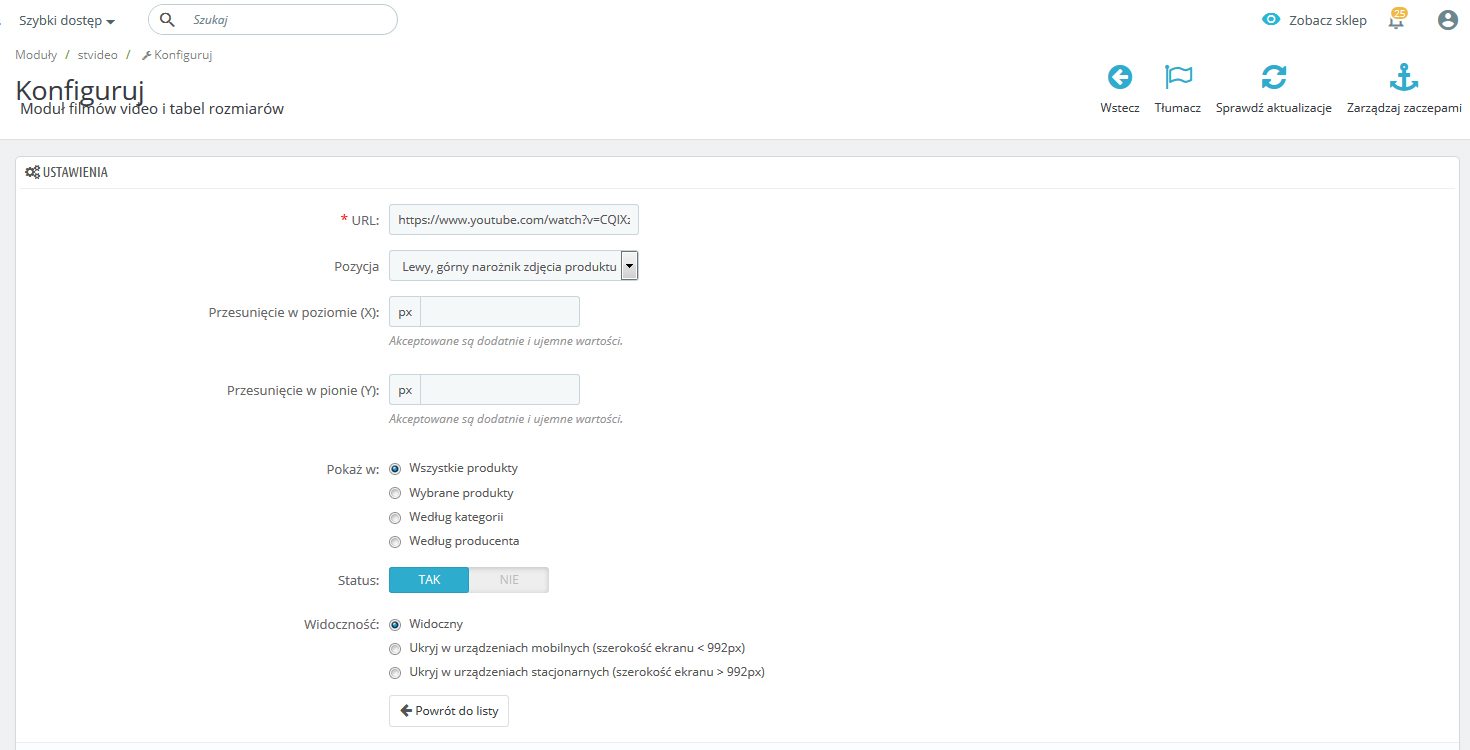Select Ukryj w urządzeniach mobilnych option
This screenshot has height=750, width=1470.
pyautogui.click(x=395, y=648)
